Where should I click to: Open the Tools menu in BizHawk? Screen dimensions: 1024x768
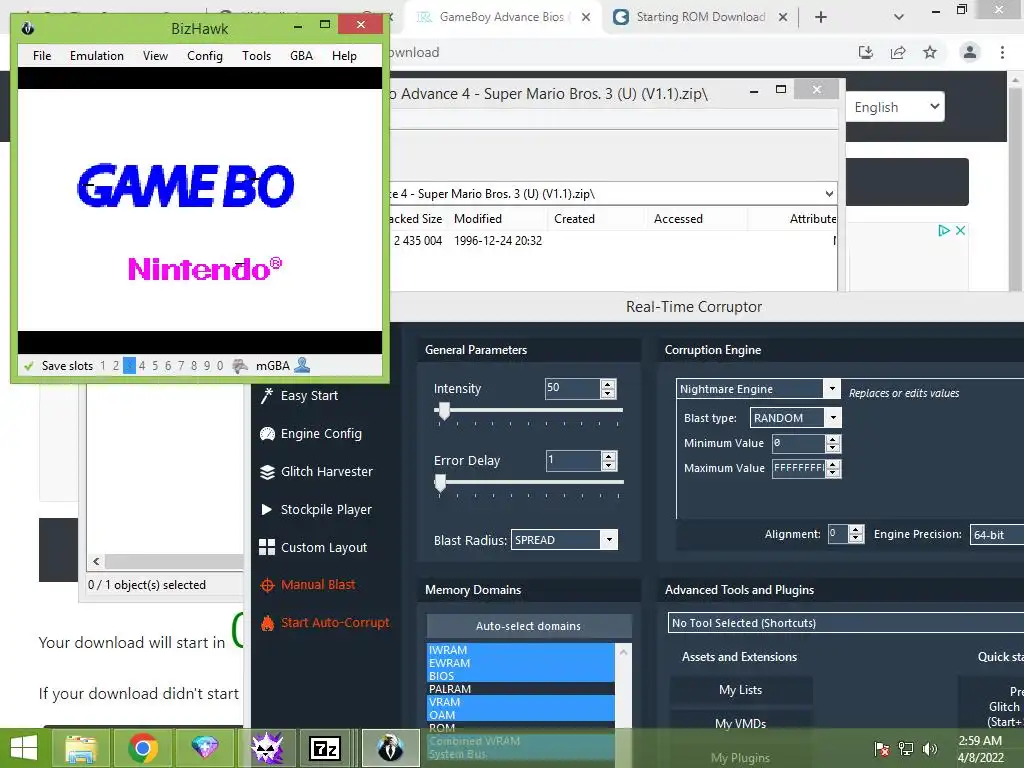(256, 56)
